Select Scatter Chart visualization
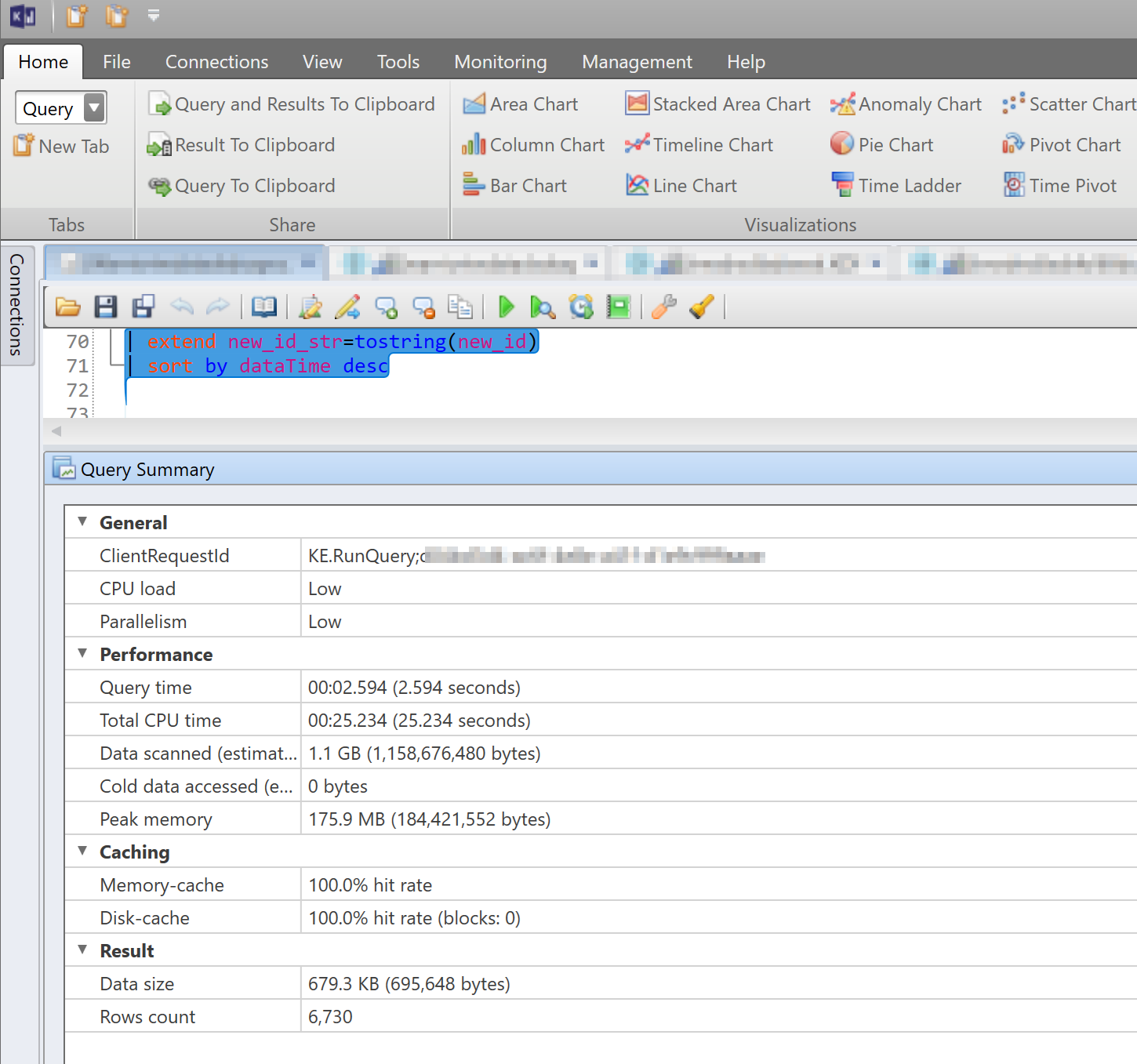This screenshot has width=1137, height=1064. [1069, 104]
